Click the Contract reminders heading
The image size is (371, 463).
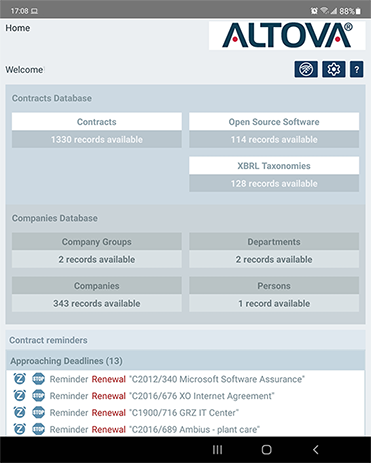tap(48, 340)
